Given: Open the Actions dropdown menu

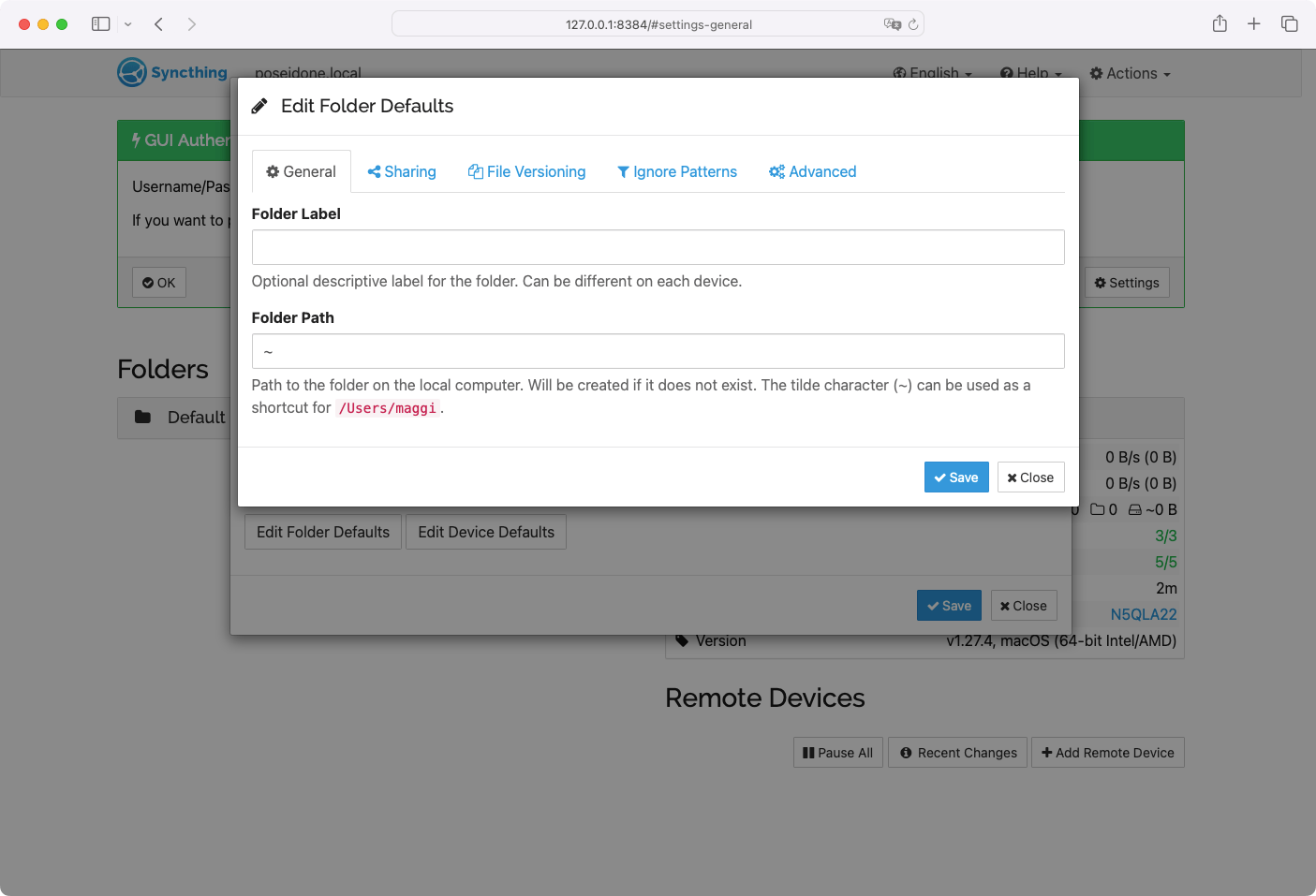Looking at the screenshot, I should (x=1130, y=73).
